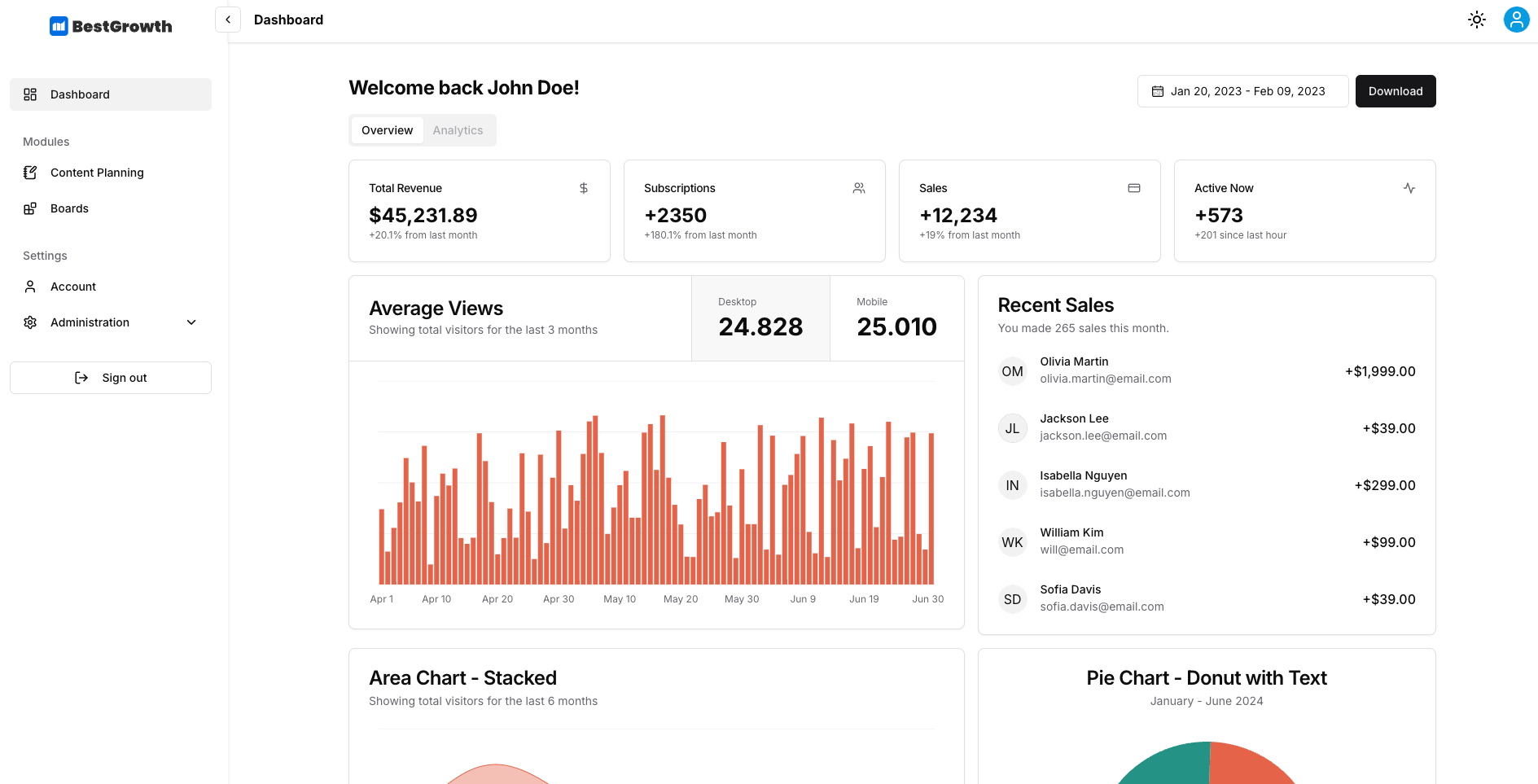Screen dimensions: 1538x784
Task: Click the Jun 30 axis label
Action: [x=927, y=599]
